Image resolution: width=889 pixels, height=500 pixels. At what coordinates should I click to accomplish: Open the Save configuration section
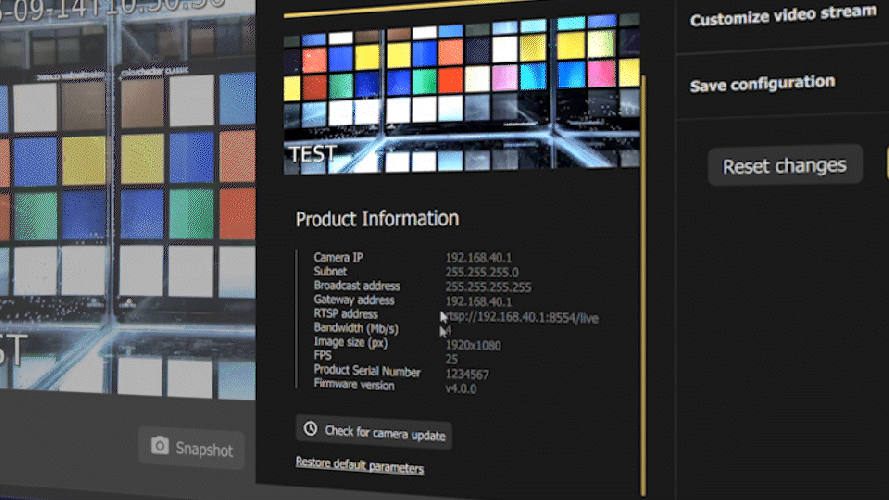click(762, 84)
